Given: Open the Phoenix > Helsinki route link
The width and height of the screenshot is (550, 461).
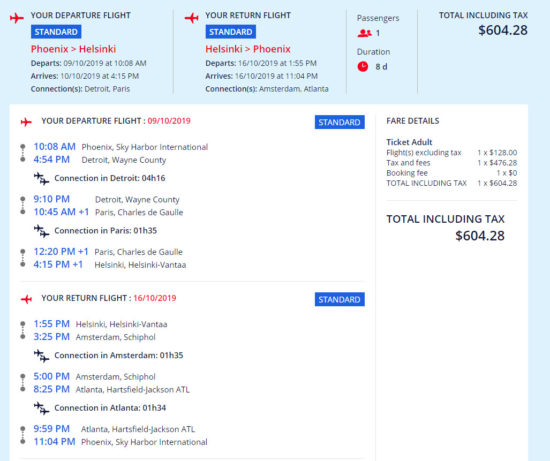Looking at the screenshot, I should point(73,49).
